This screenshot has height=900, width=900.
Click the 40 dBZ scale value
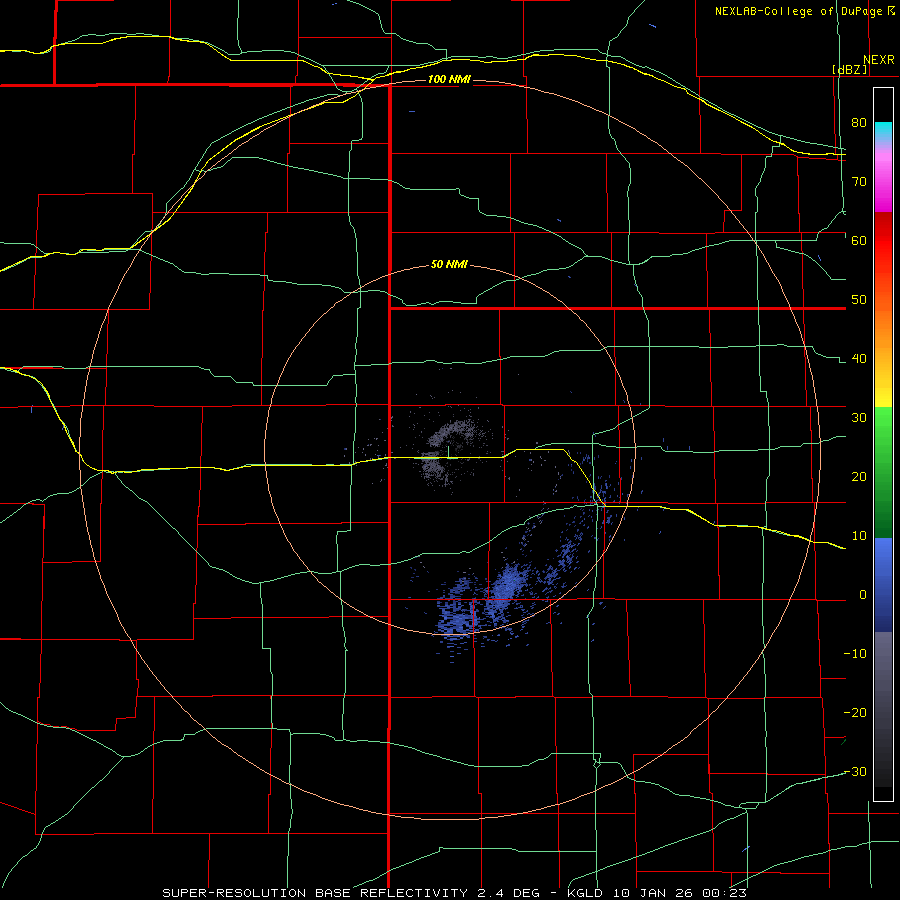point(859,359)
